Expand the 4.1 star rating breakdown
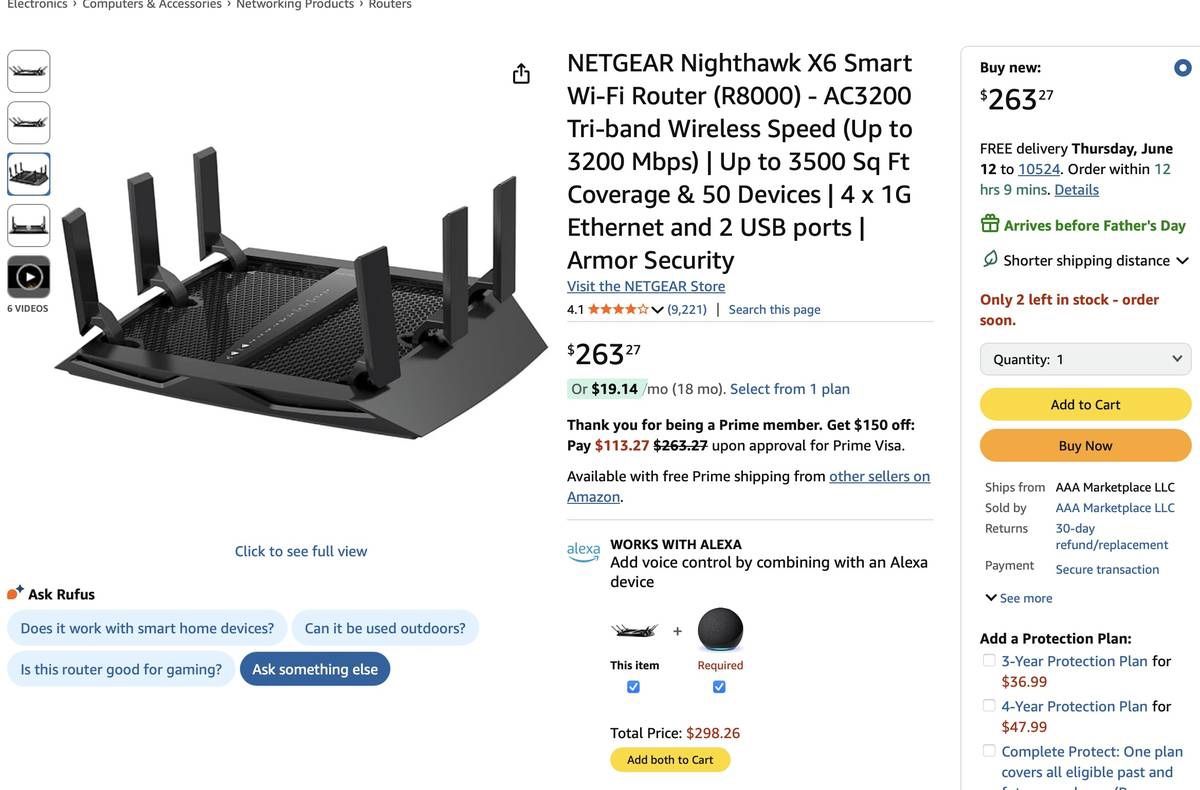1200x790 pixels. point(657,309)
